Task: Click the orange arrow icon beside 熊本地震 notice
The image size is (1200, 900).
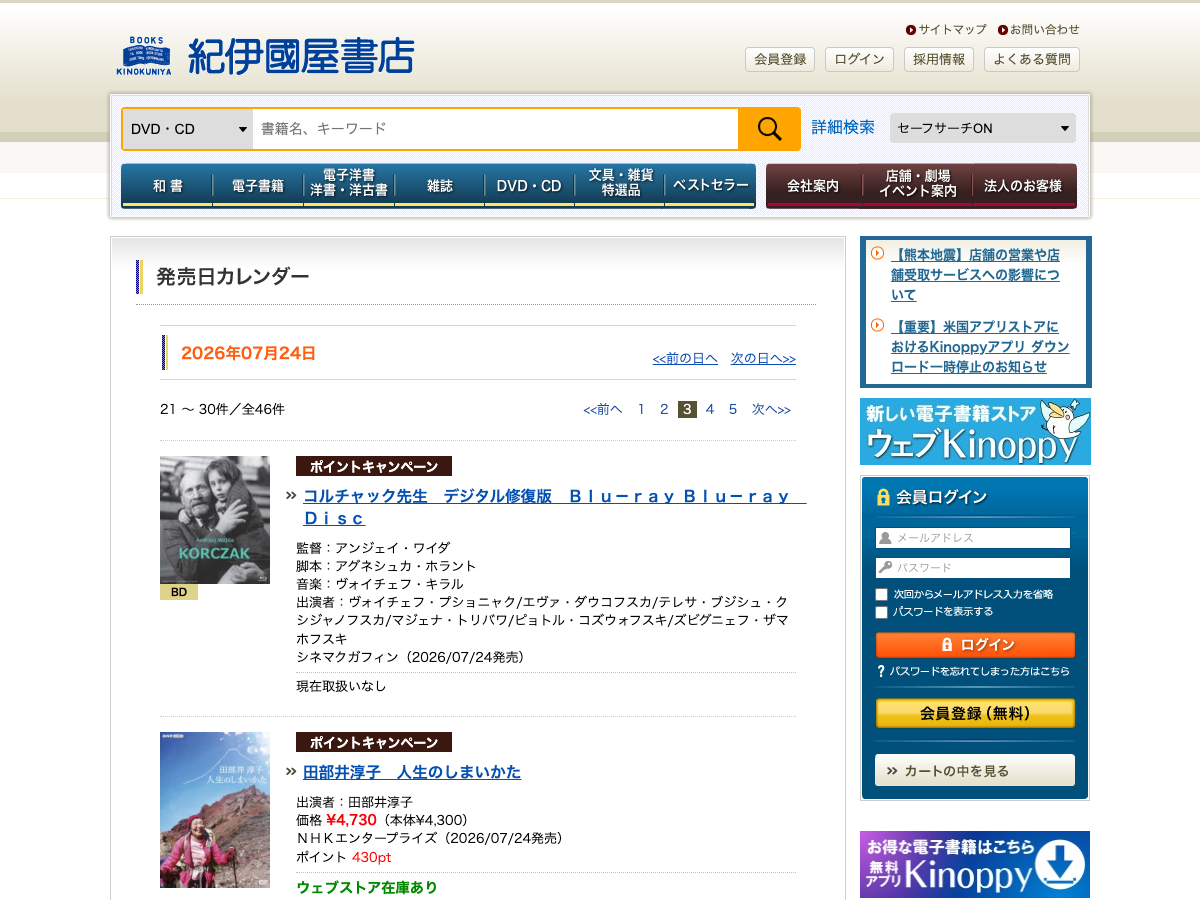Action: 877,253
